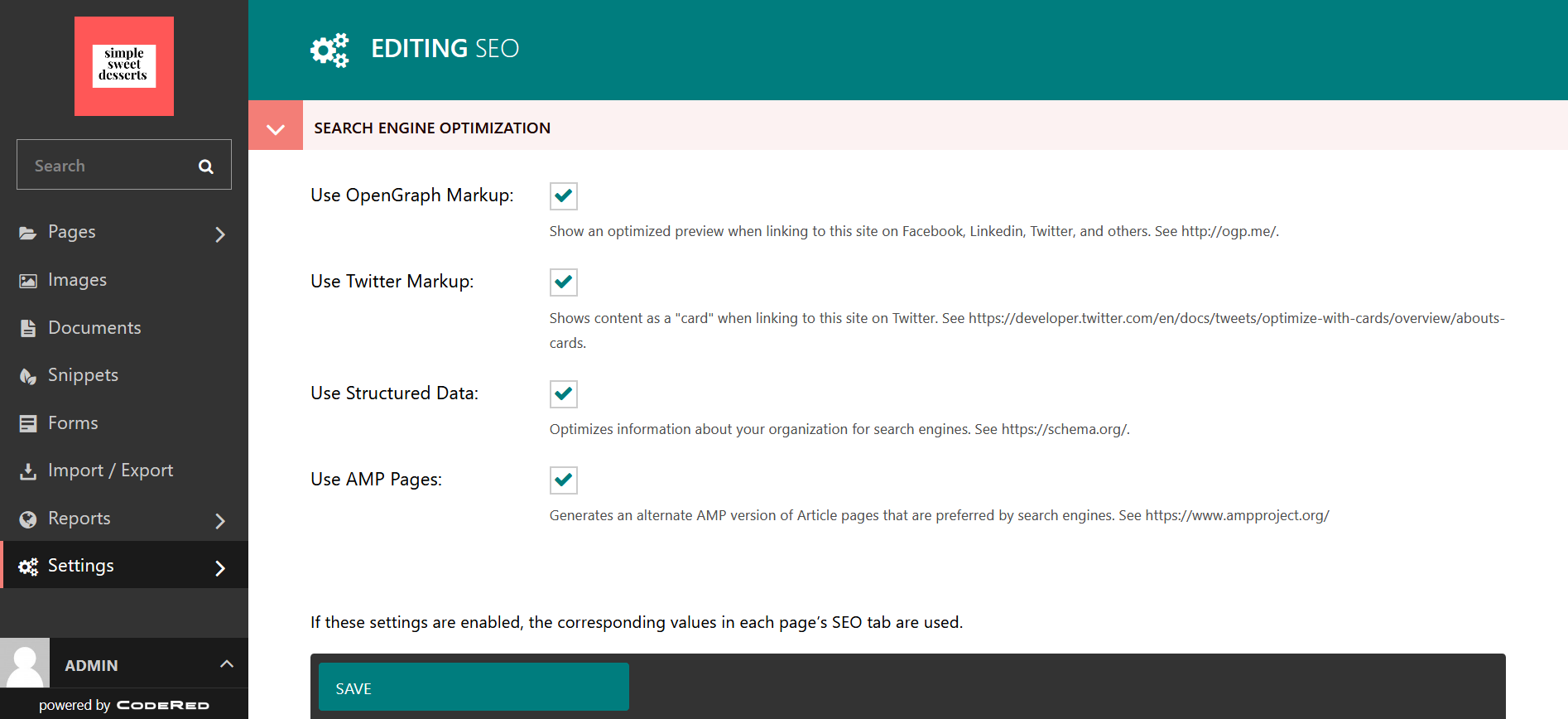
Task: Expand the Admin account menu chevron
Action: pyautogui.click(x=227, y=664)
